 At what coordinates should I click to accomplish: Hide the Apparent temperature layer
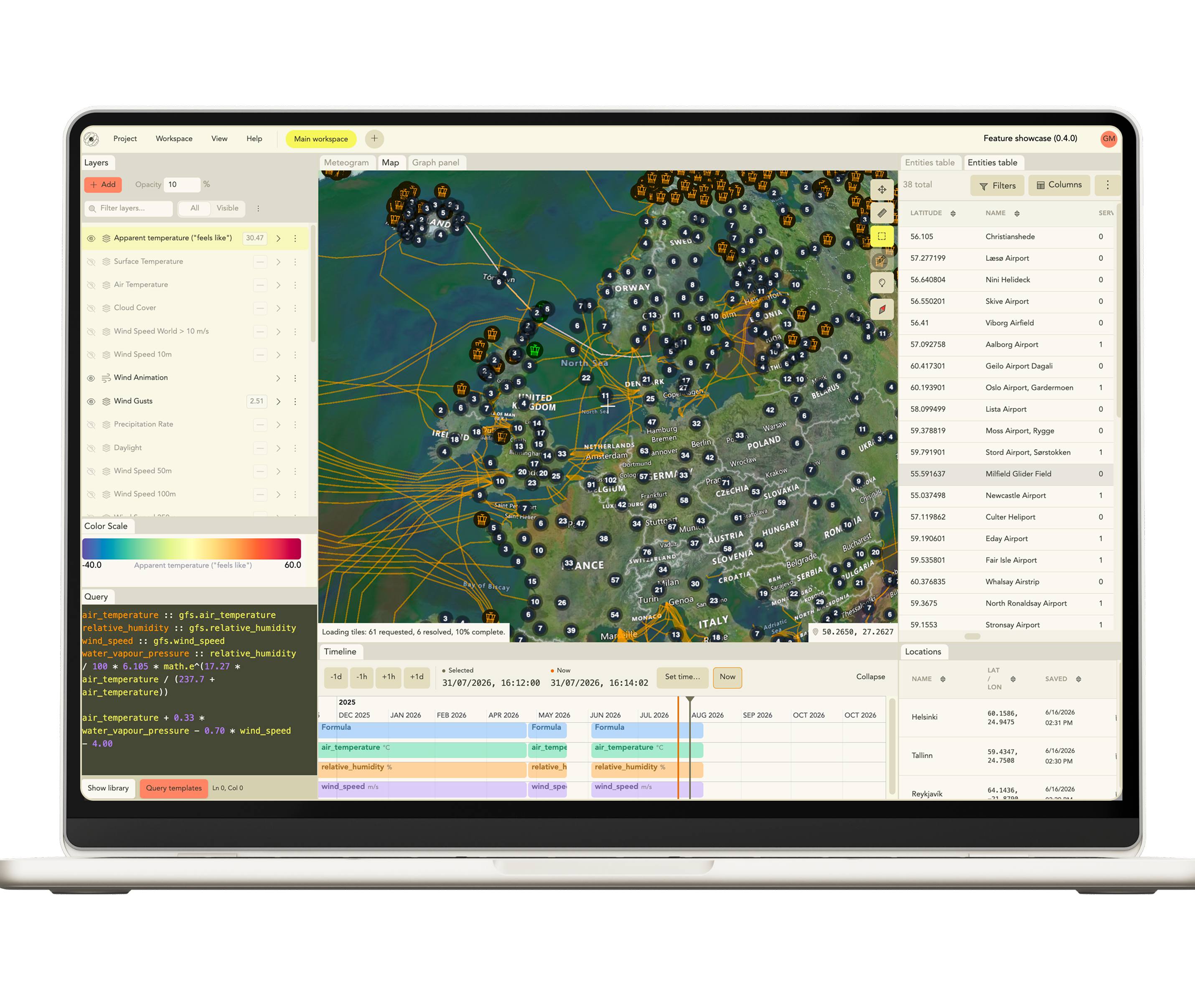91,238
